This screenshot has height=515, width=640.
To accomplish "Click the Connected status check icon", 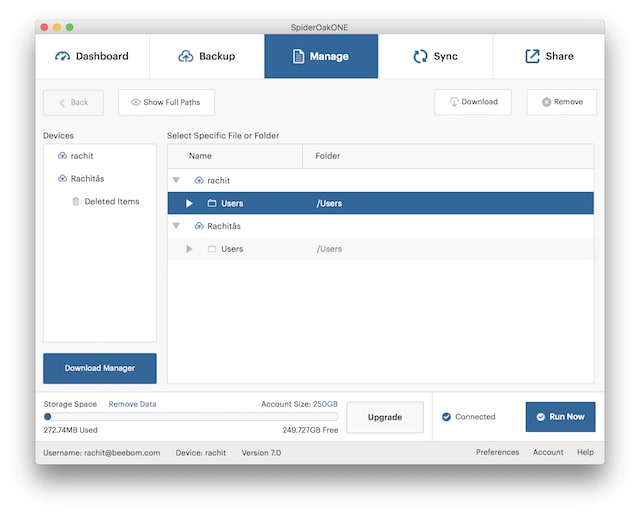I will [447, 417].
